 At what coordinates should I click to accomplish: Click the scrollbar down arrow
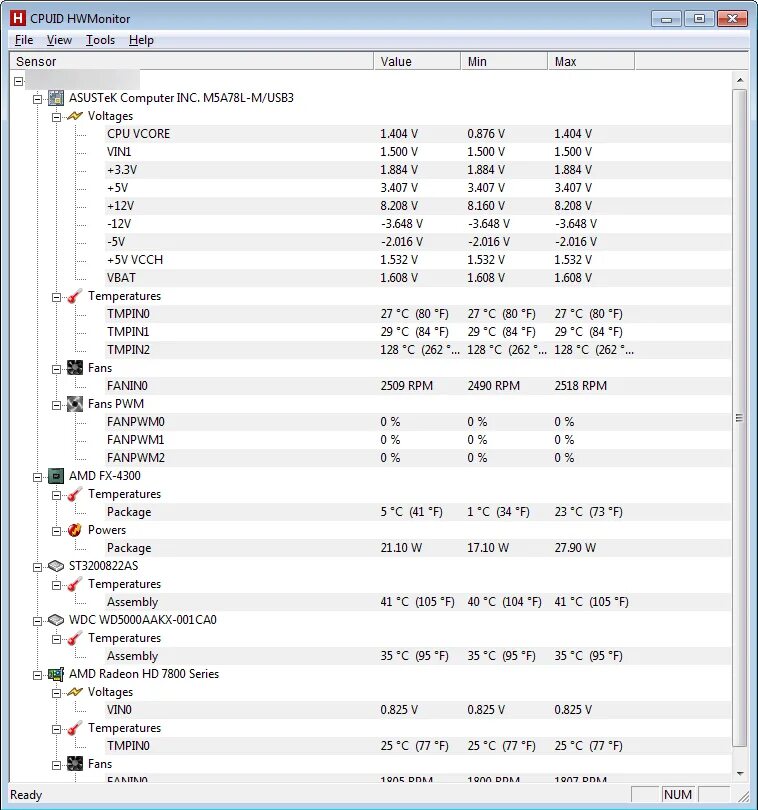(x=740, y=773)
